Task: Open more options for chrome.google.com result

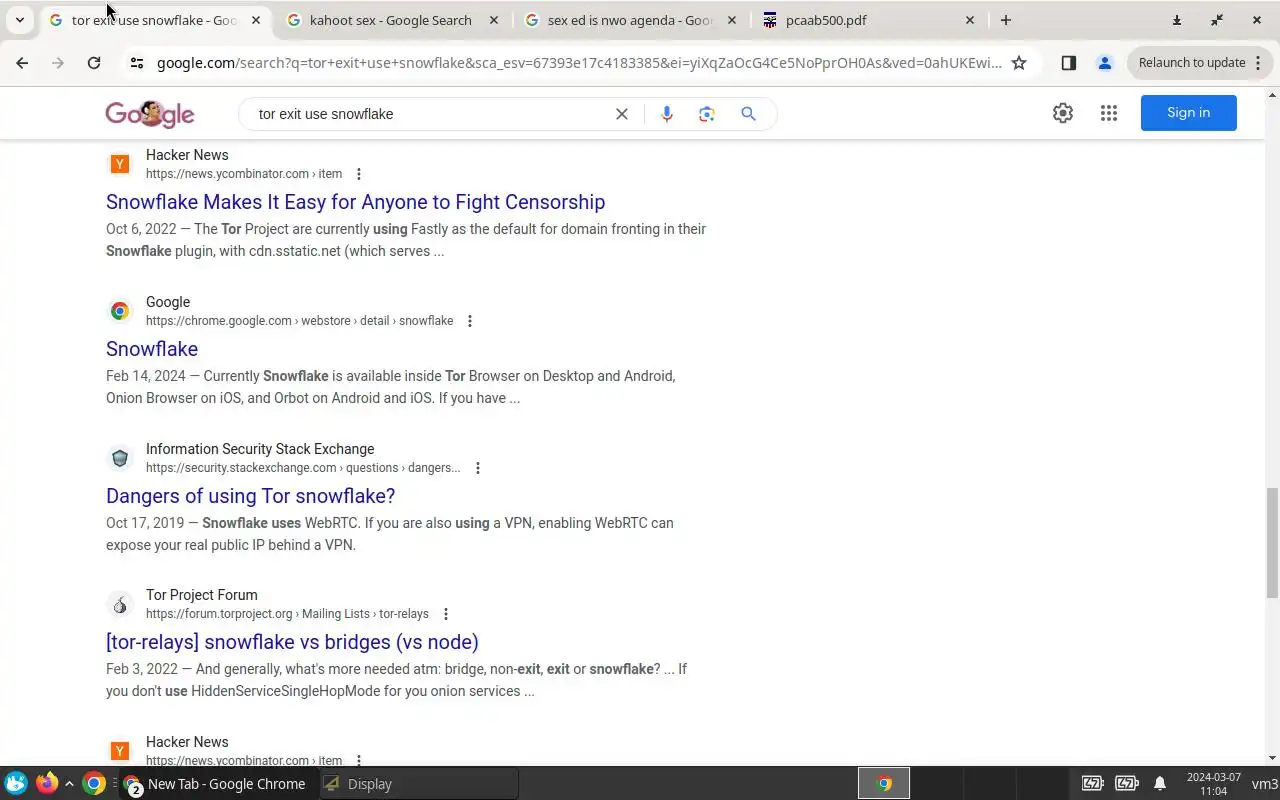Action: pyautogui.click(x=470, y=321)
